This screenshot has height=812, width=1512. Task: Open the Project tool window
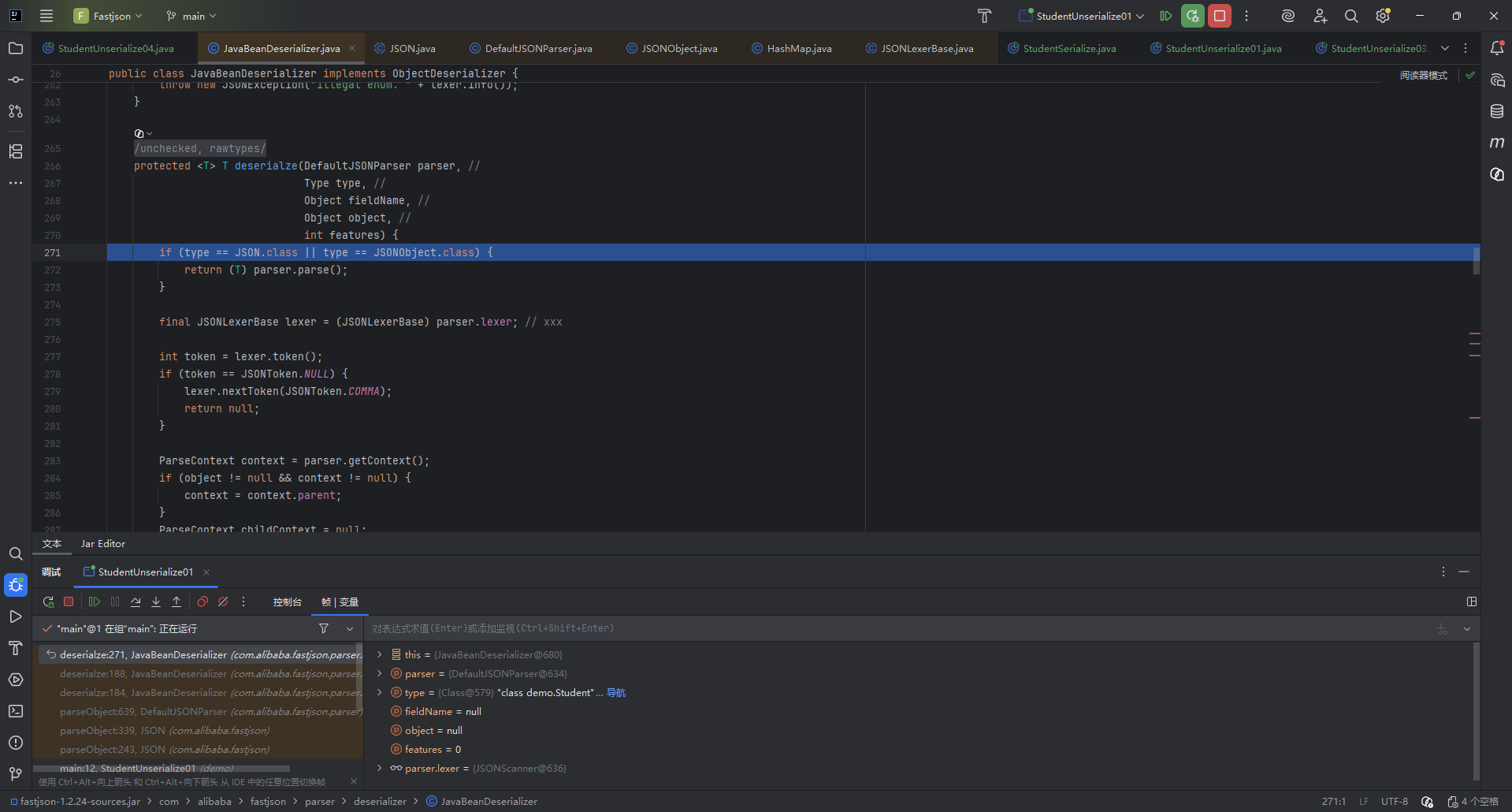pos(16,48)
